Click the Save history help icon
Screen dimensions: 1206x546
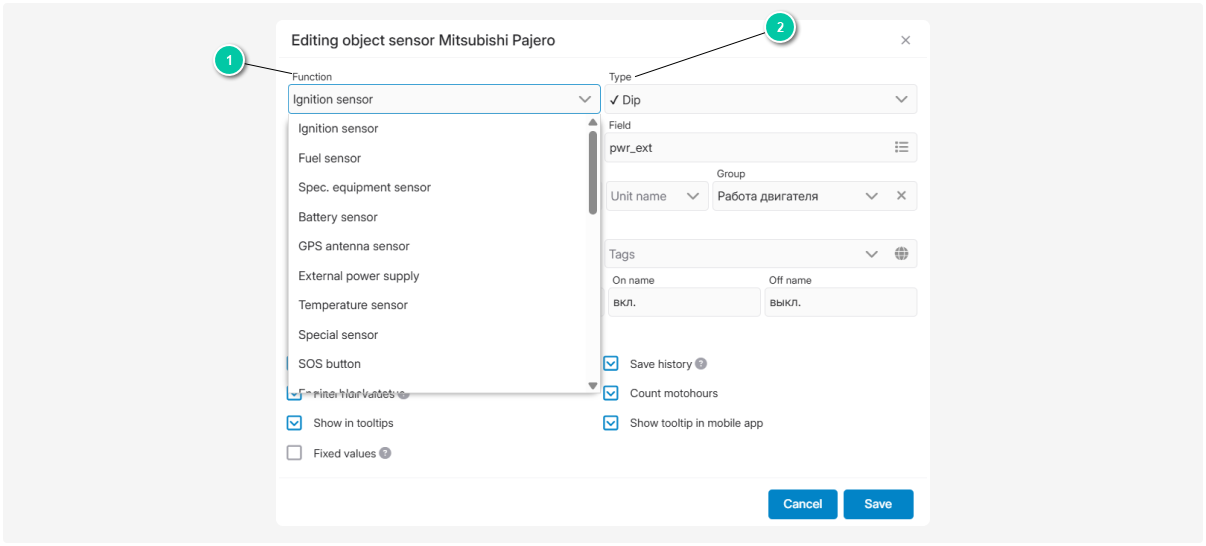[701, 364]
